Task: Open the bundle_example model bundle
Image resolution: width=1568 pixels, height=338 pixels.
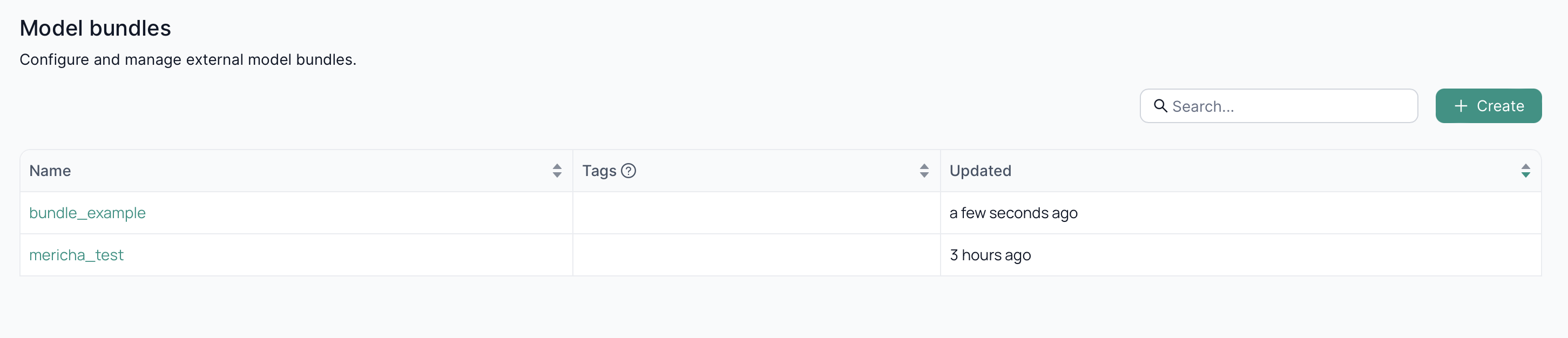Action: [87, 213]
